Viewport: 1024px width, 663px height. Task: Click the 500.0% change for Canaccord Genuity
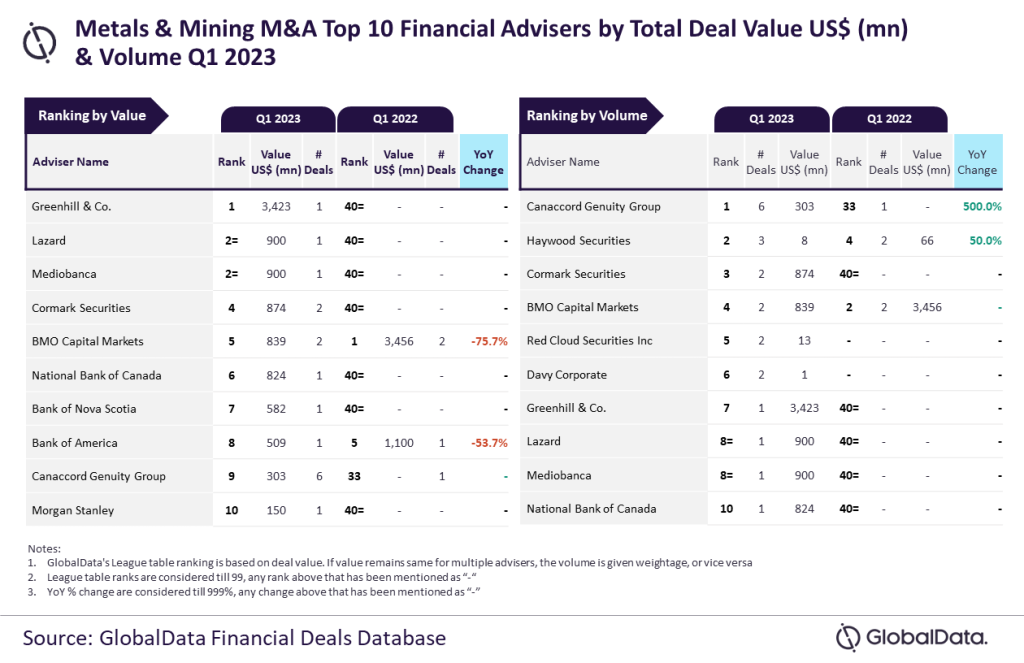click(x=982, y=206)
